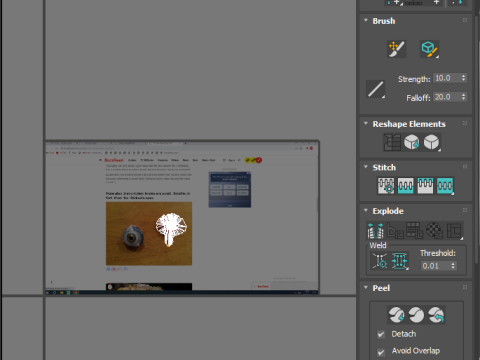Toggle Peel Mode icon
The height and width of the screenshot is (360, 480).
[416, 315]
